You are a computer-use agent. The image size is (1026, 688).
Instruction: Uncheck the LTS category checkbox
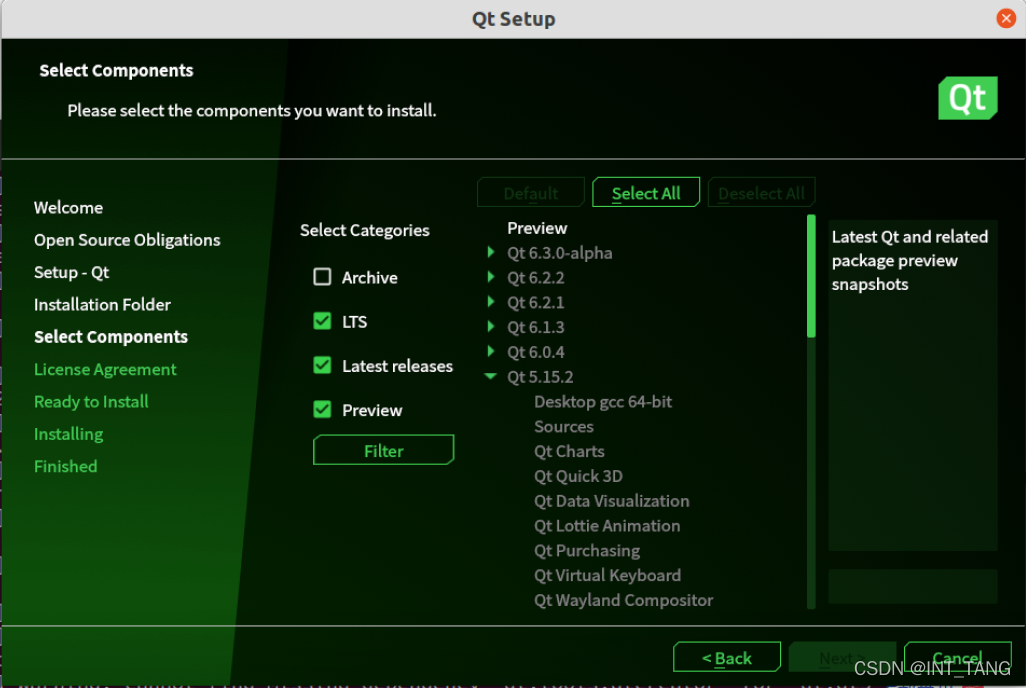tap(322, 321)
